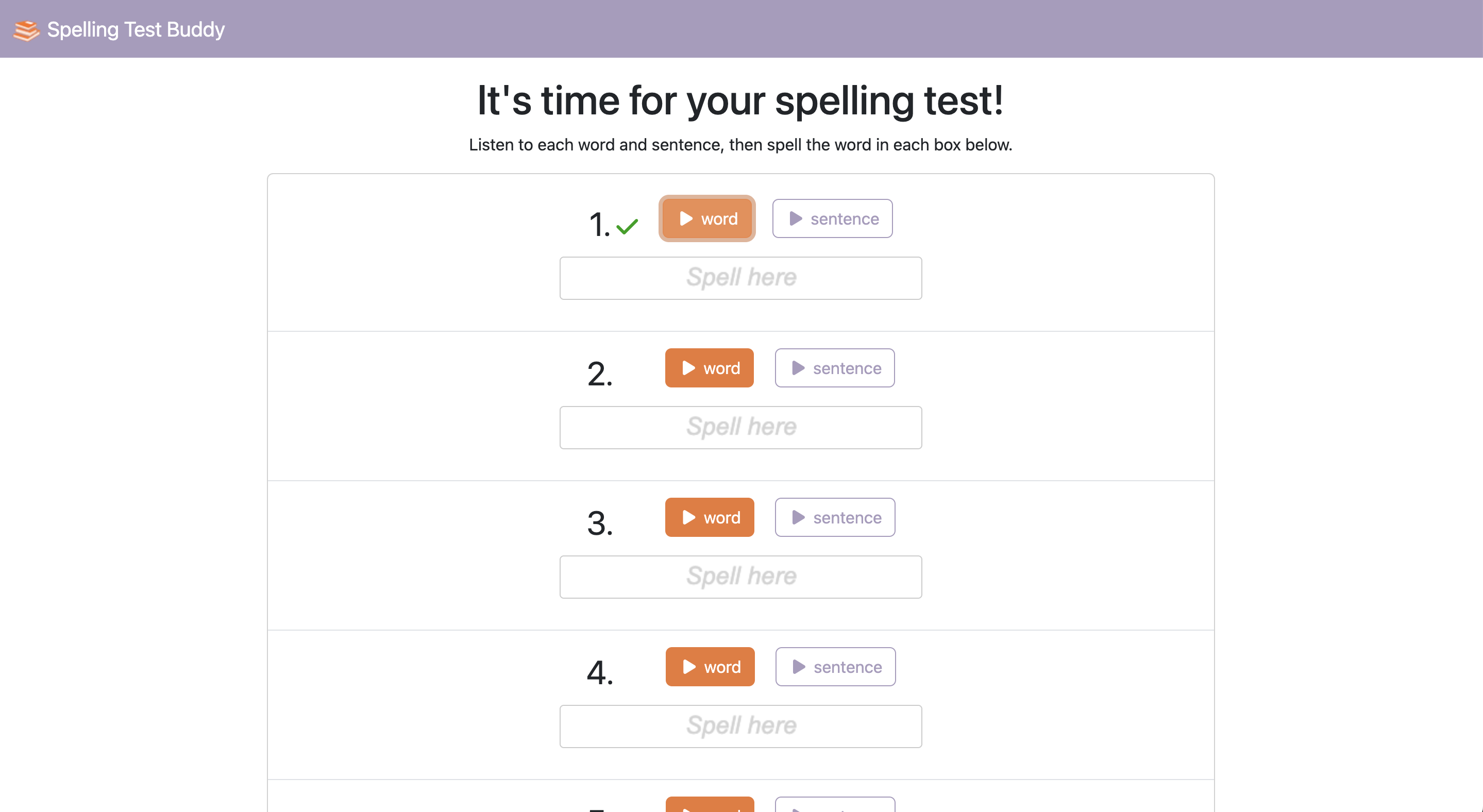Play the sentence audio for question 2
The width and height of the screenshot is (1483, 812).
(834, 368)
